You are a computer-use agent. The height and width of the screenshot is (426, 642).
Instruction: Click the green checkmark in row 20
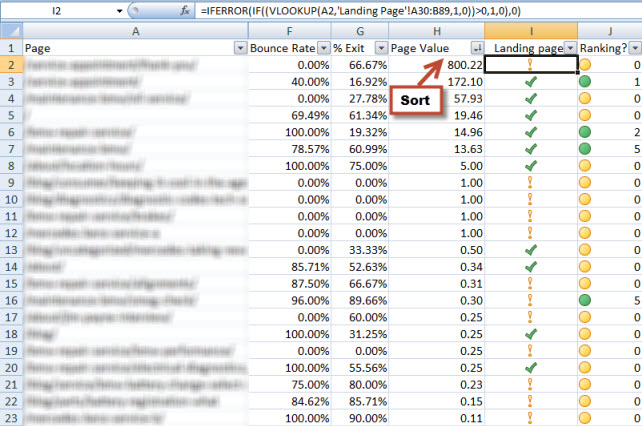[530, 367]
